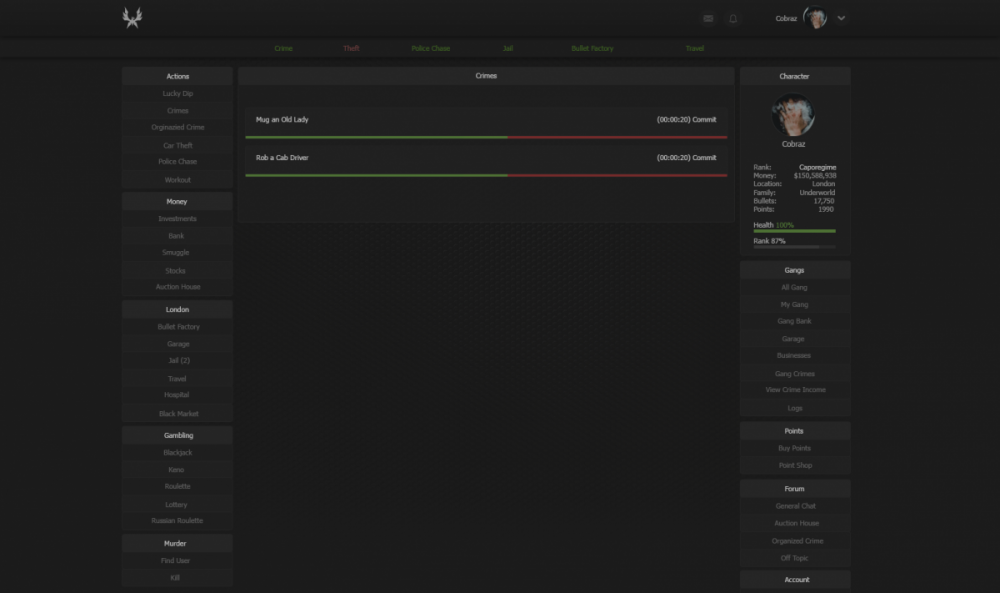Image resolution: width=1000 pixels, height=593 pixels.
Task: Open the notifications bell
Action: 733,18
